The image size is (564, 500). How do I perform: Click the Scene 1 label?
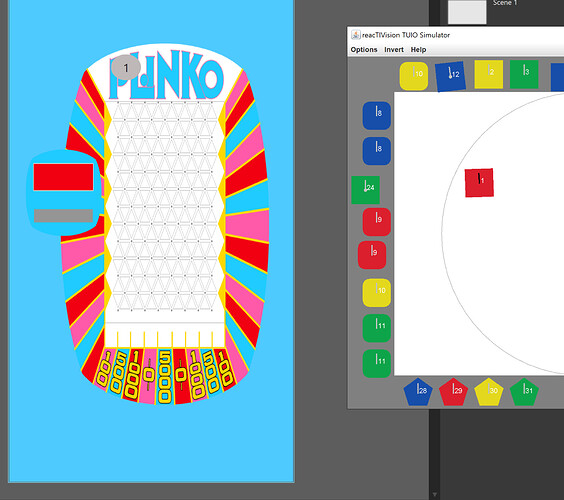[x=505, y=3]
